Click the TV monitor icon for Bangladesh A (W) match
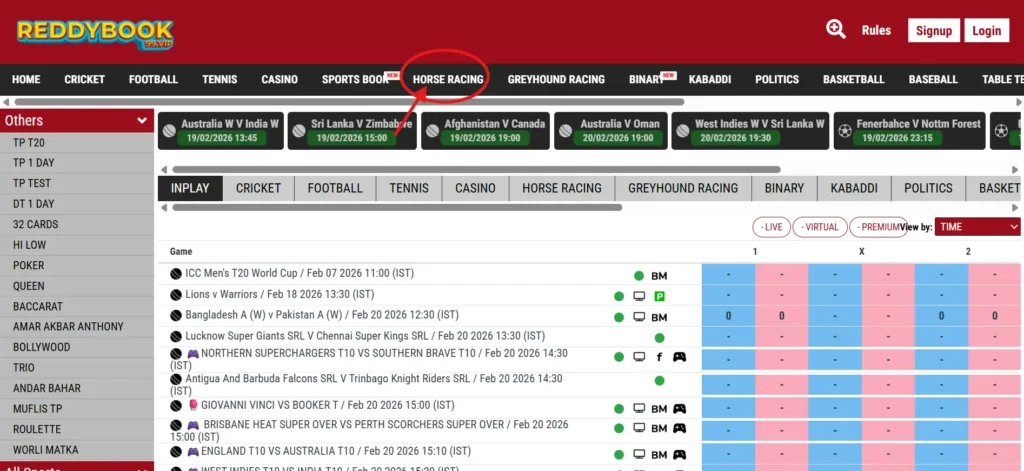 (x=639, y=317)
